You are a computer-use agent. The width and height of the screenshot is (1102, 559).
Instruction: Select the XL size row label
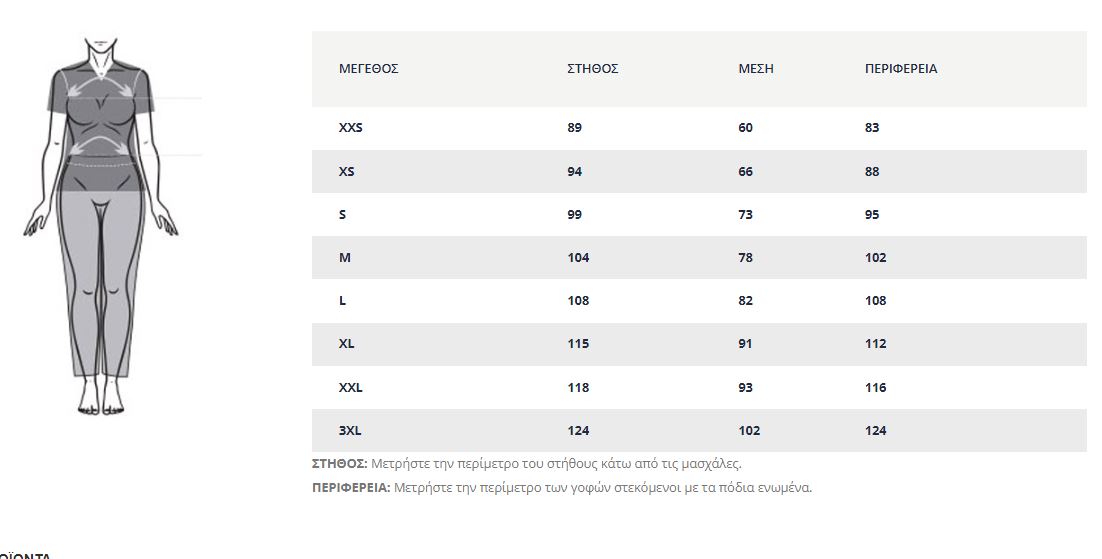pos(346,344)
